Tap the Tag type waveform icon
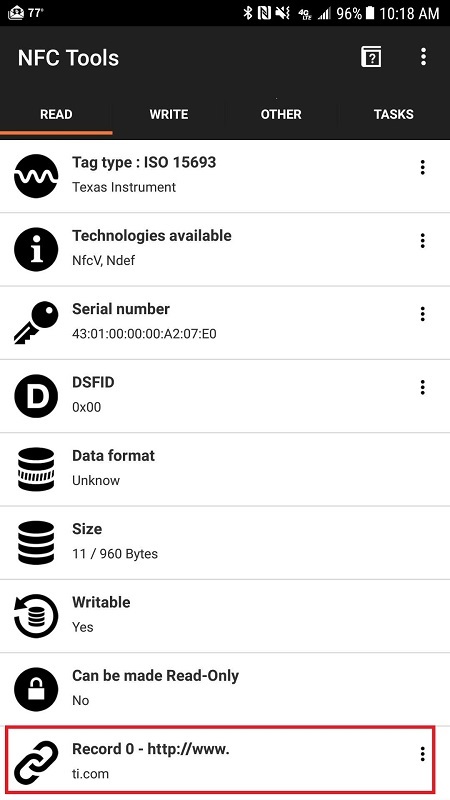Viewport: 450px width, 800px height. [36, 176]
